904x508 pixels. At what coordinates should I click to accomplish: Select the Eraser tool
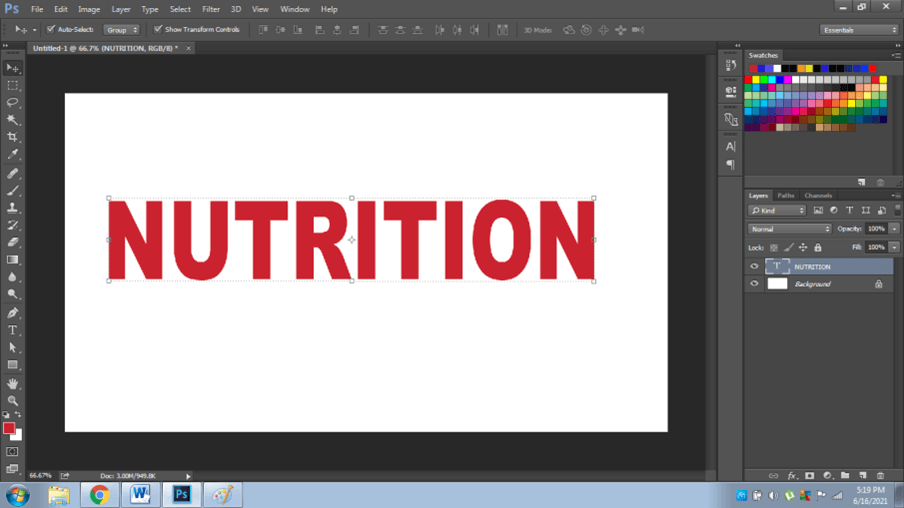pos(13,242)
